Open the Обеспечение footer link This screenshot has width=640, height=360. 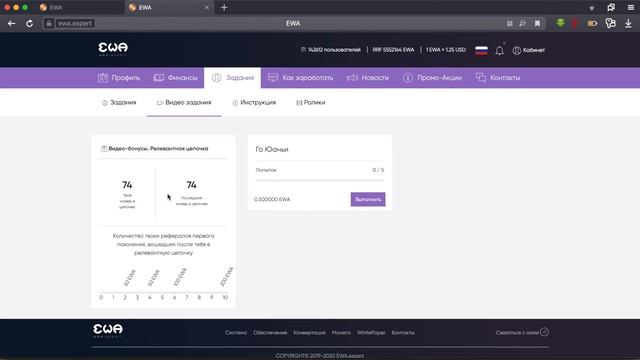pyautogui.click(x=270, y=333)
